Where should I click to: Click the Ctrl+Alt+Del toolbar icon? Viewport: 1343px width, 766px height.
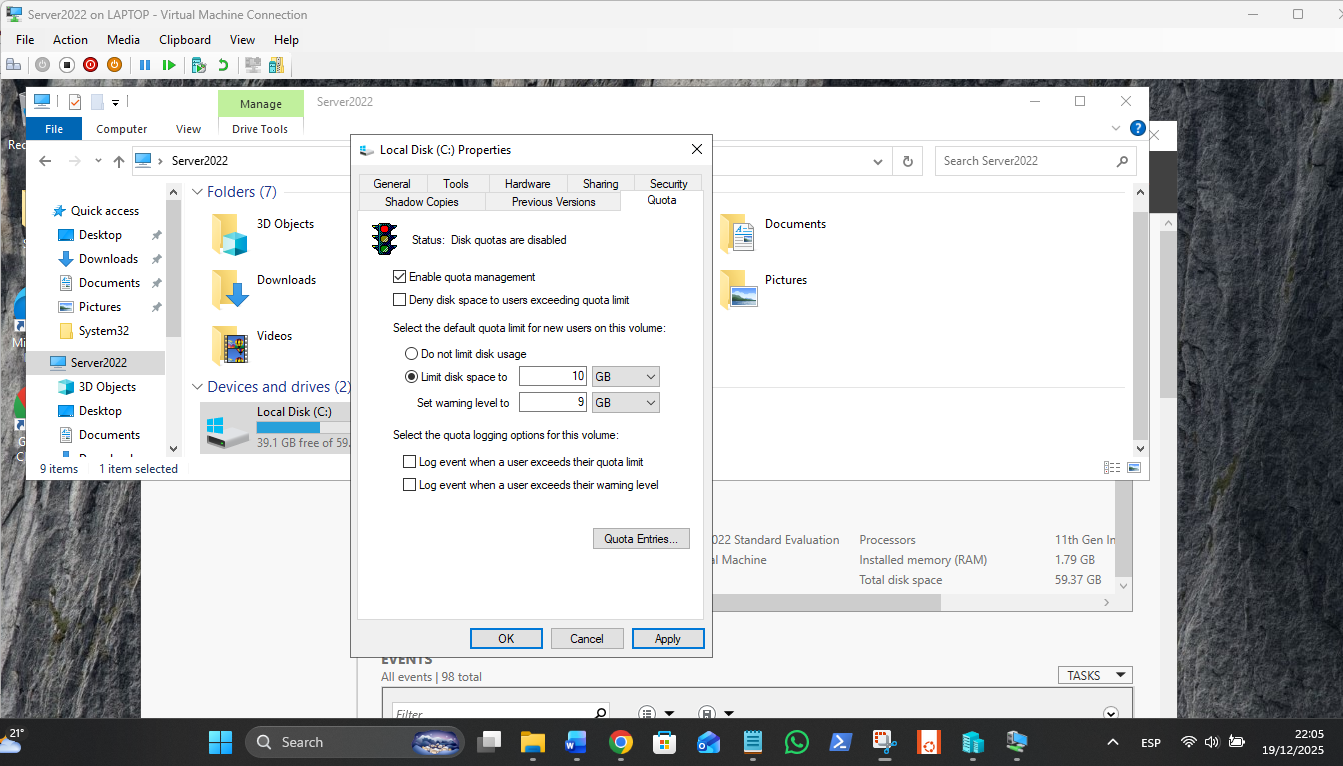[14, 65]
